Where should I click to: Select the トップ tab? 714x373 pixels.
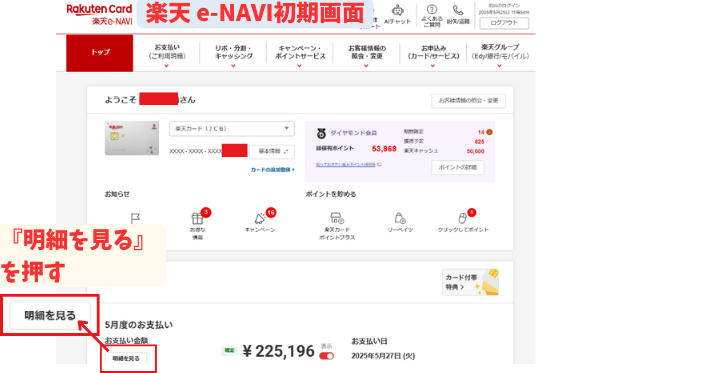point(100,53)
